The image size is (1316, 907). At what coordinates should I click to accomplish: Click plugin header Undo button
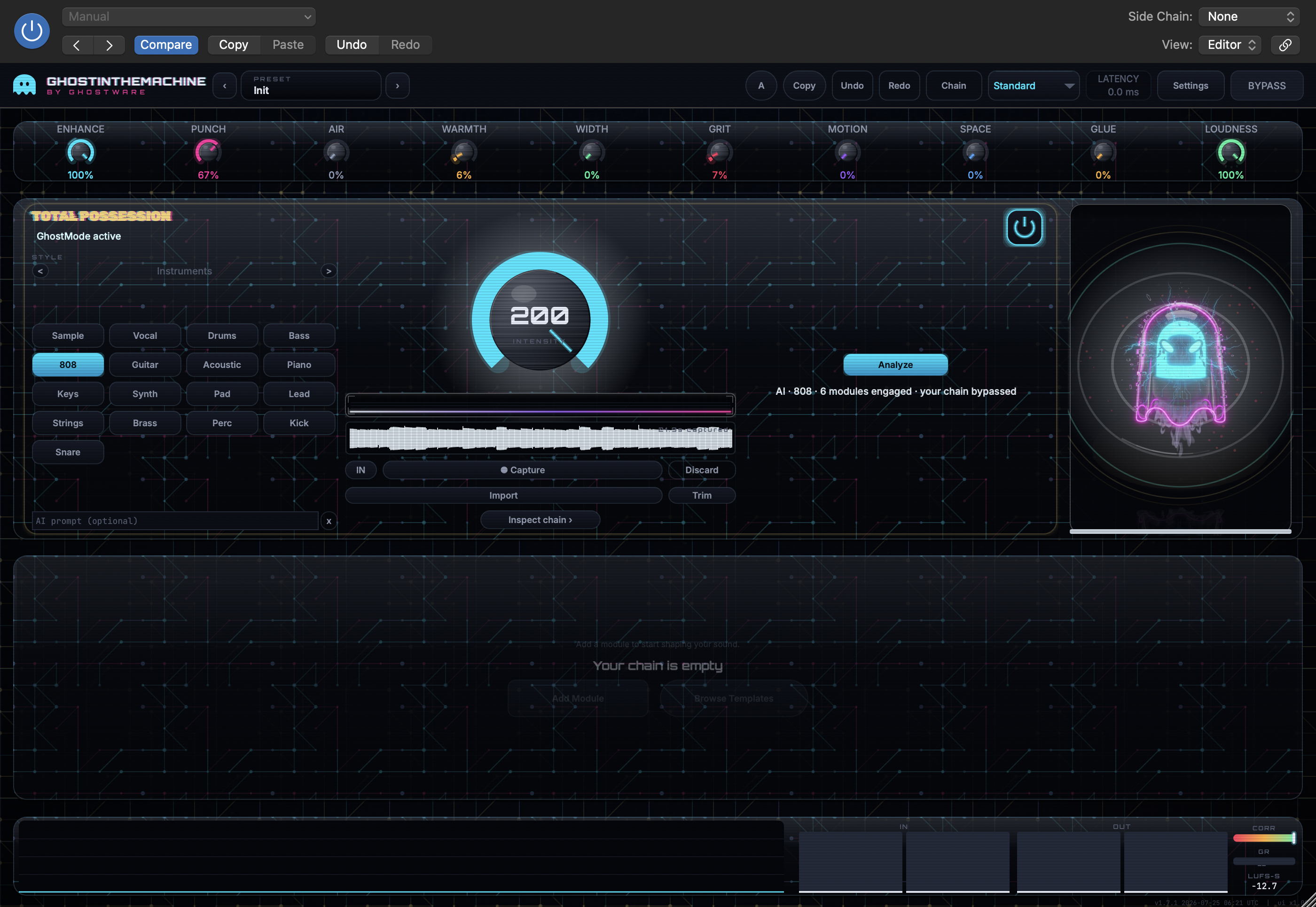852,86
